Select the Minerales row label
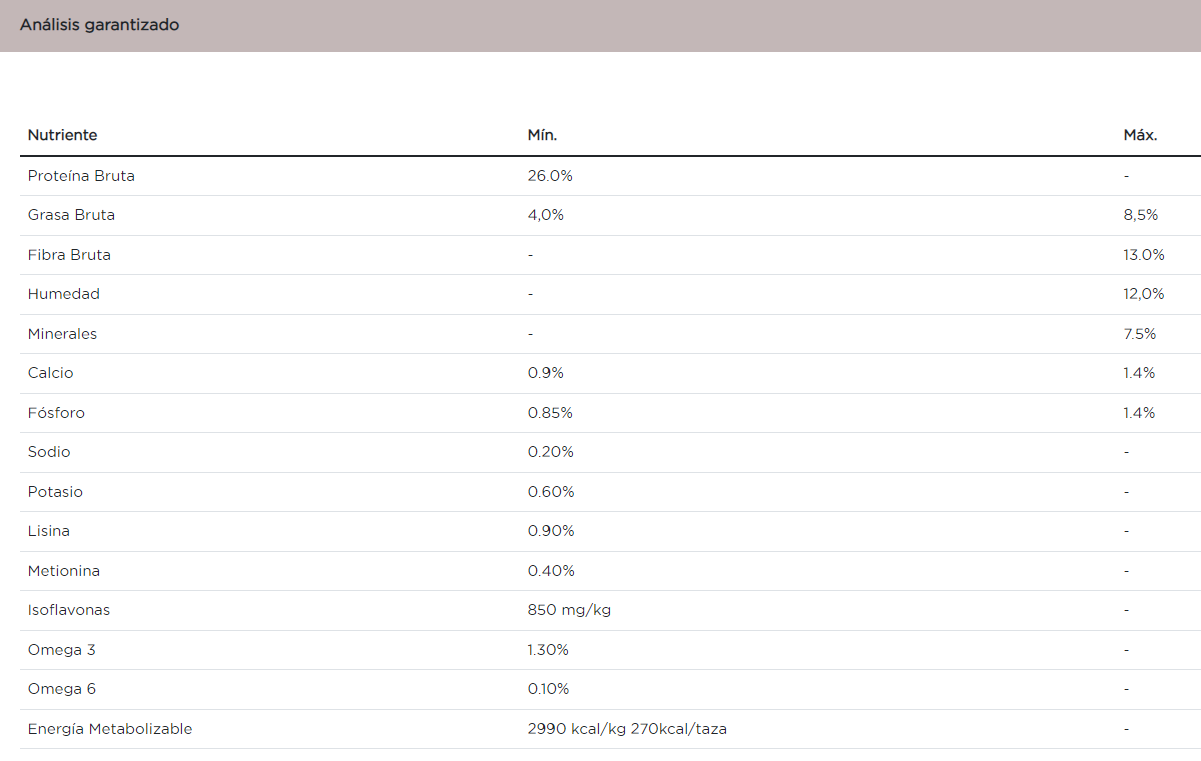Image resolution: width=1201 pixels, height=761 pixels. pos(62,334)
